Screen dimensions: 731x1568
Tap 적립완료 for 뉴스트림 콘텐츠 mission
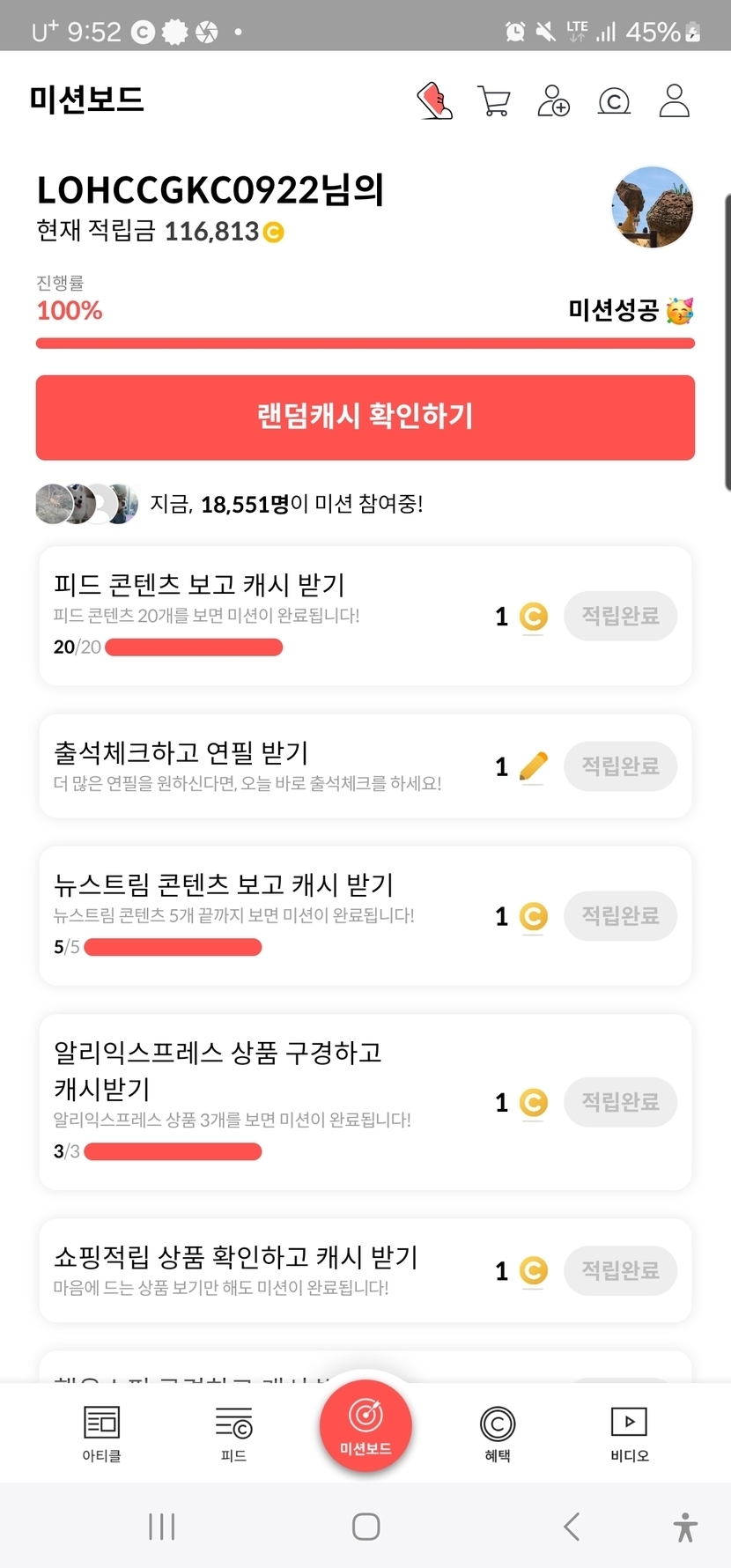[620, 916]
